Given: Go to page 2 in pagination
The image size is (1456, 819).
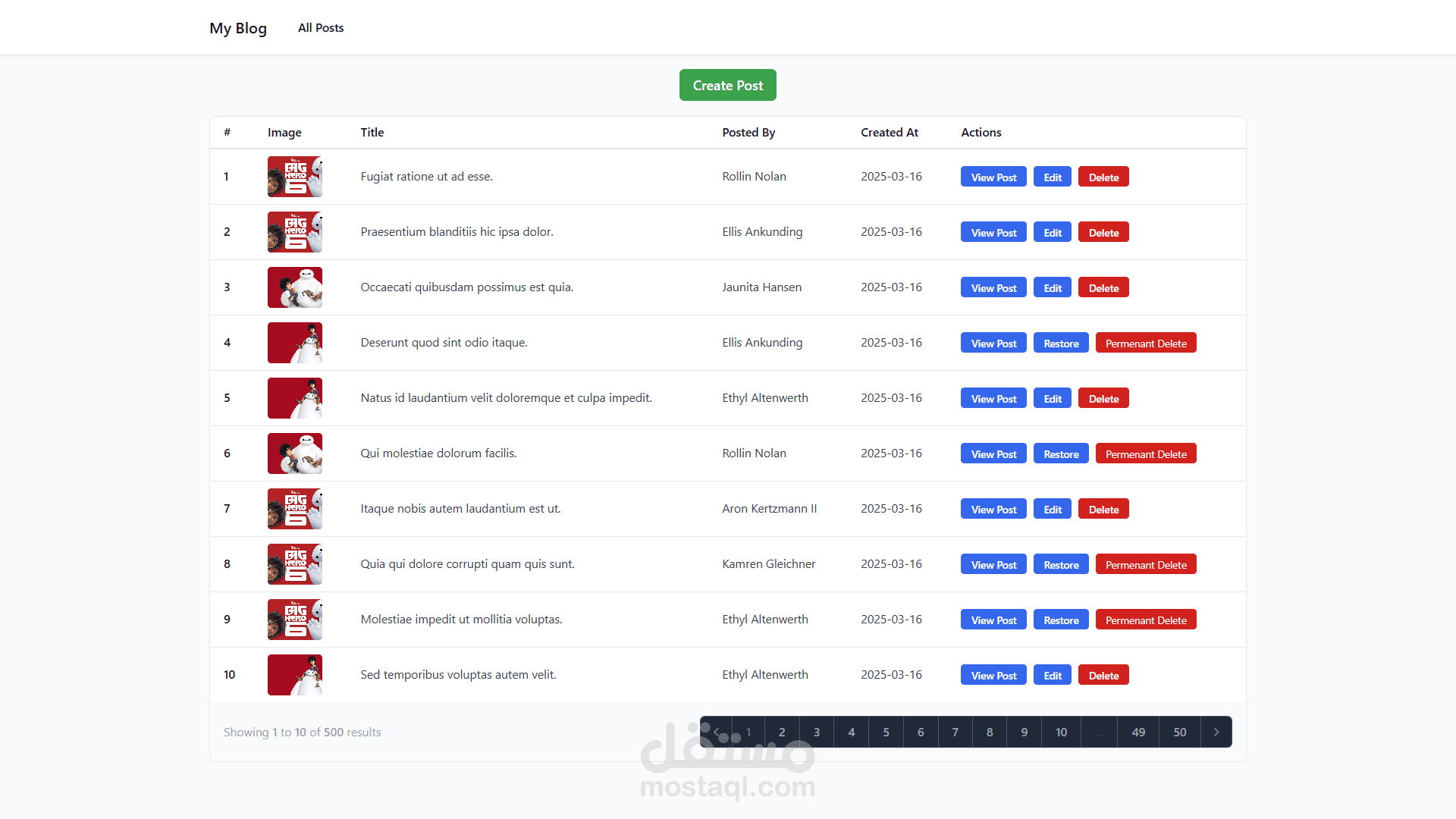Looking at the screenshot, I should (x=782, y=732).
